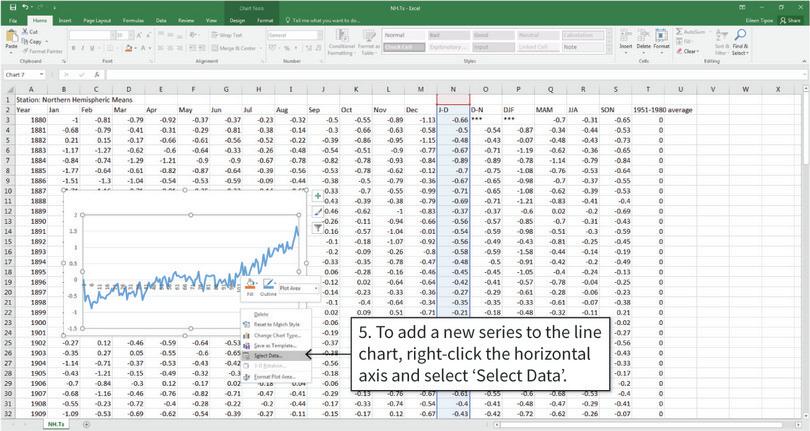Click in the formula bar

pyautogui.click(x=455, y=75)
